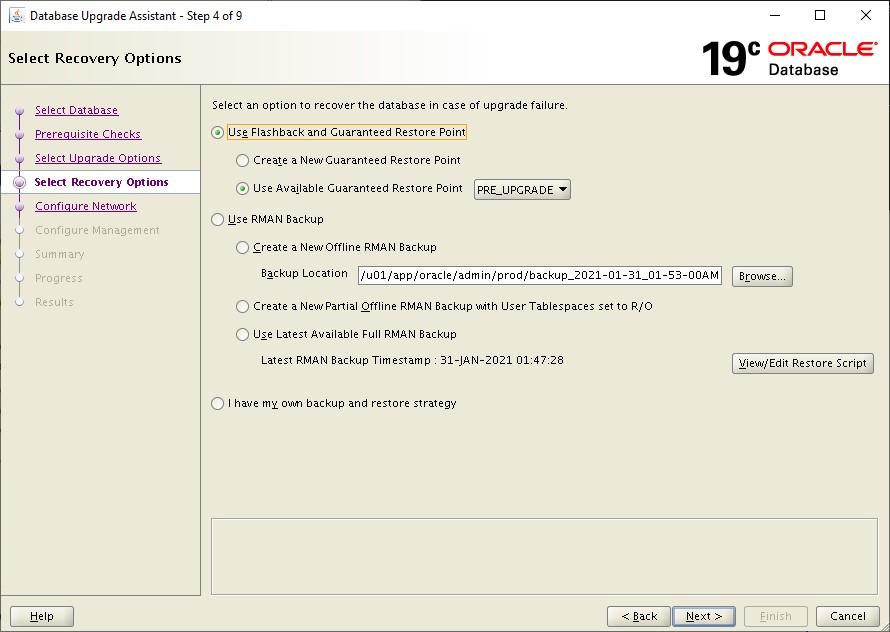
Task: Open the View/Edit Restore Script dialog
Action: (802, 363)
